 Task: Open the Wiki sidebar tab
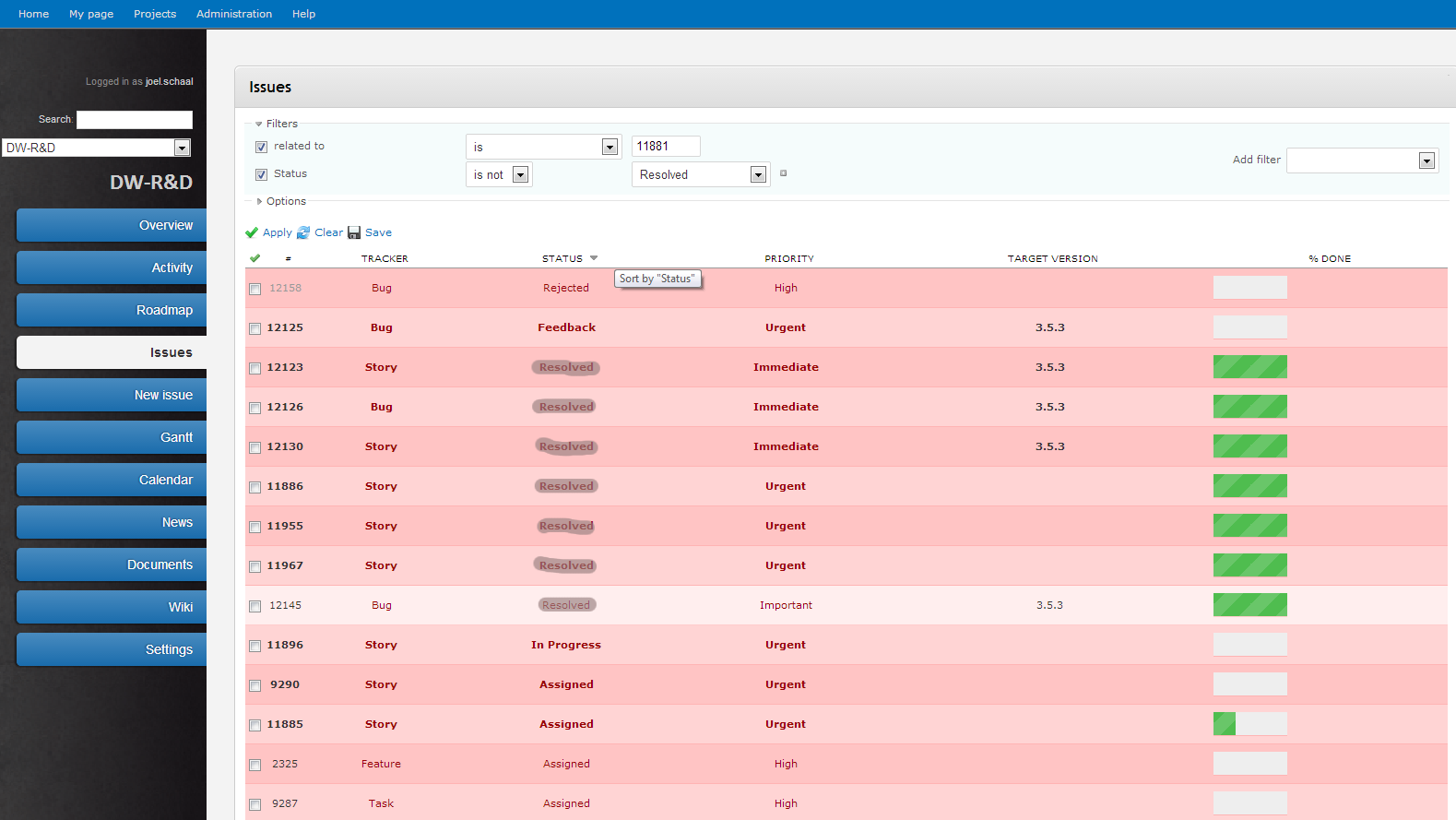[112, 607]
